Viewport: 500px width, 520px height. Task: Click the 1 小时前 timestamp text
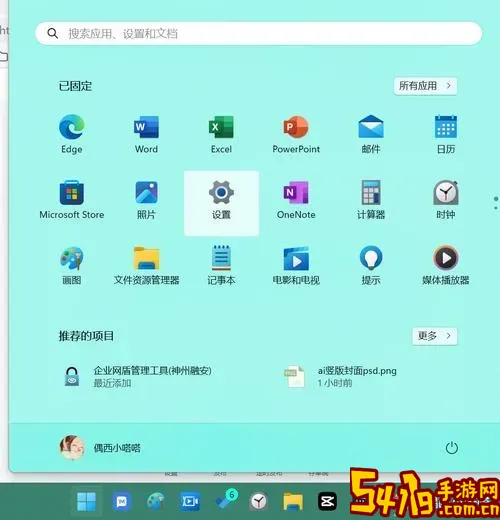335,383
